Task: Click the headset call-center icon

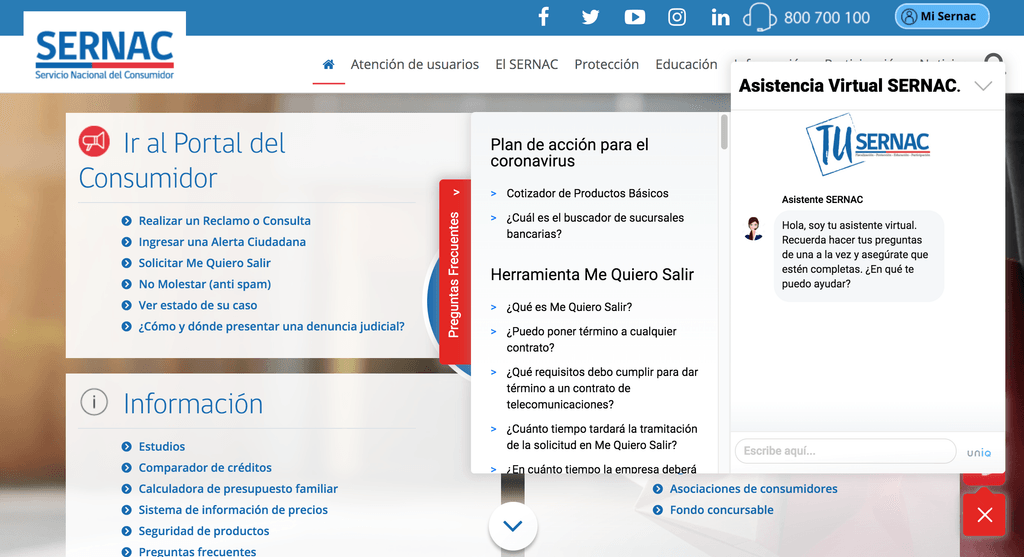Action: point(759,17)
